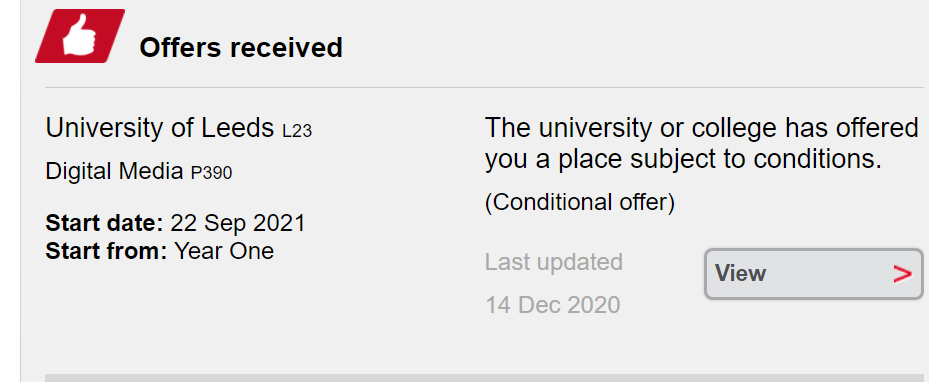The height and width of the screenshot is (382, 929).
Task: Click the L23 institution code
Action: click(297, 130)
